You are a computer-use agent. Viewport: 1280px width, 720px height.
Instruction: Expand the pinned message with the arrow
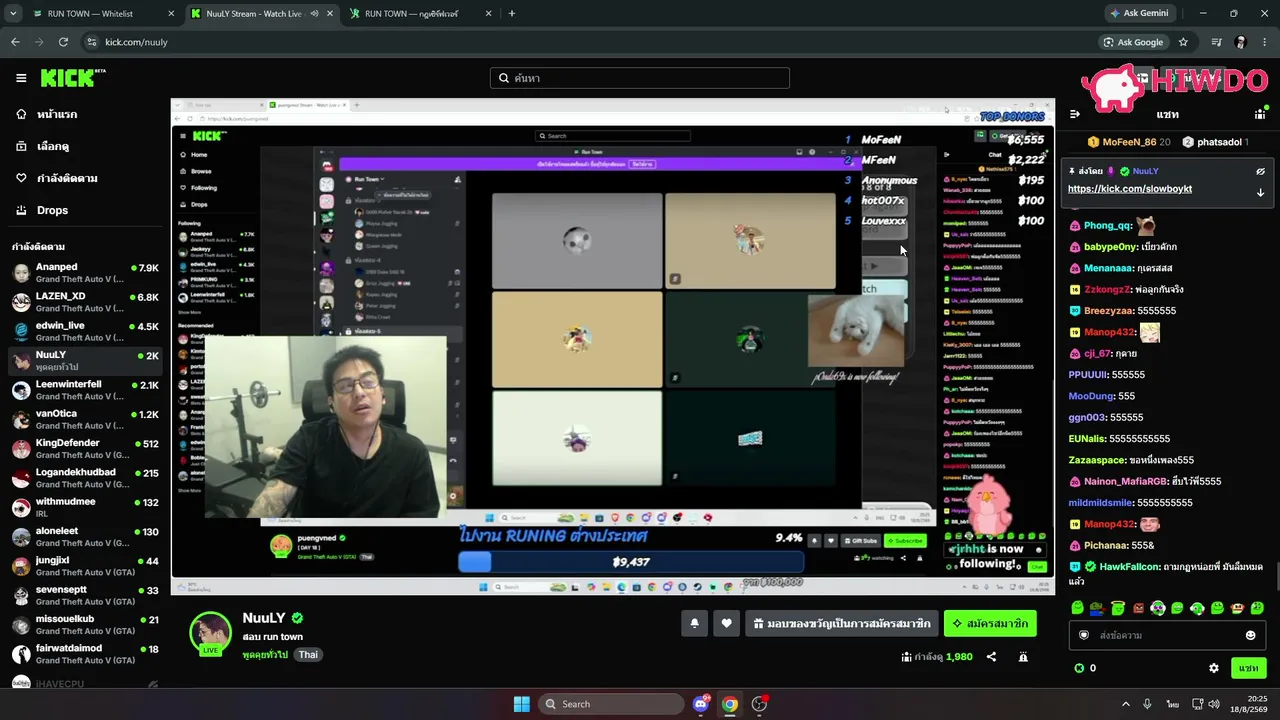coord(1260,192)
